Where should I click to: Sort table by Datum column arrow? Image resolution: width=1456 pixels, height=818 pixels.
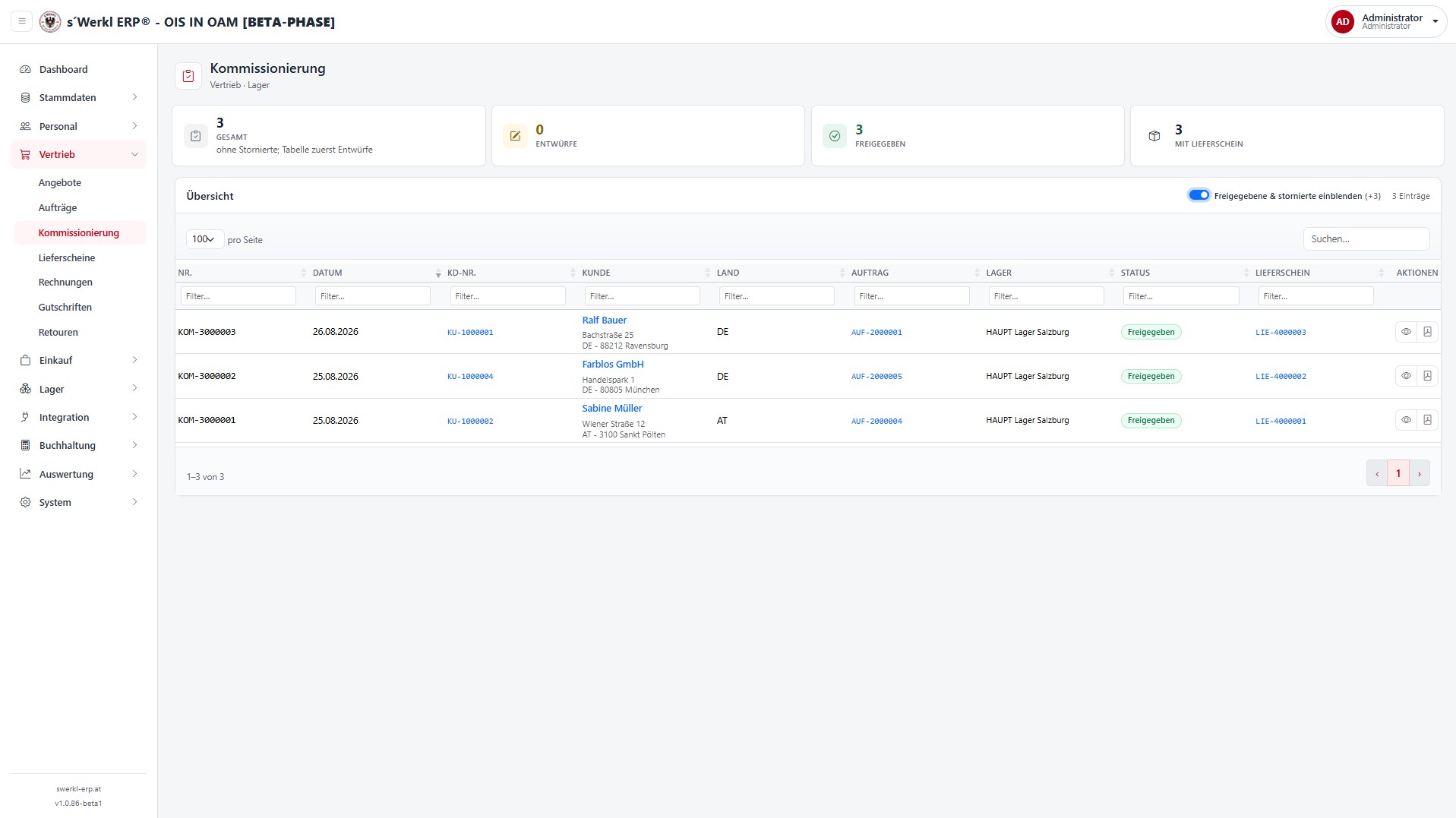click(438, 273)
